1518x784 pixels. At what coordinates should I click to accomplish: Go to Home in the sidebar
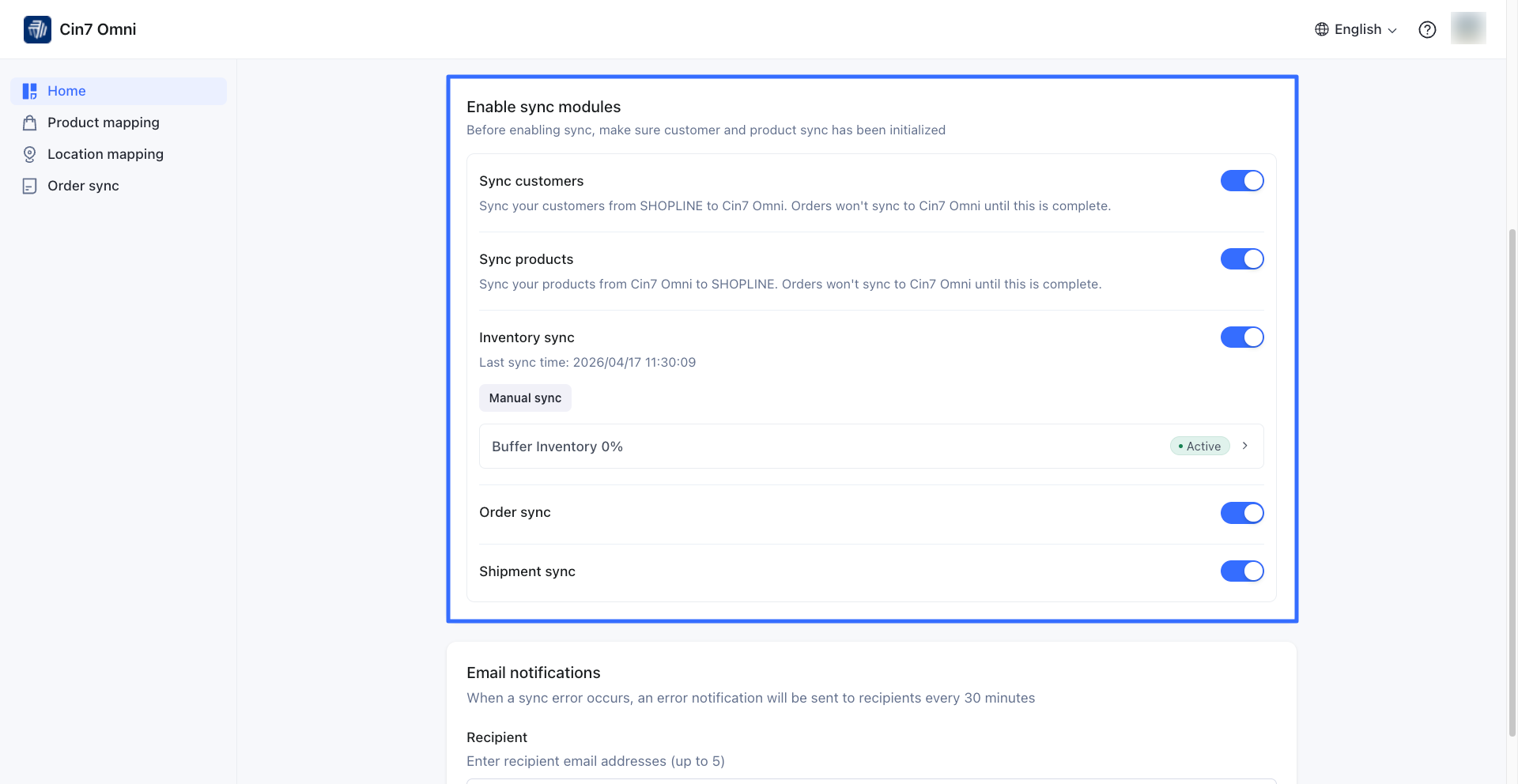119,91
